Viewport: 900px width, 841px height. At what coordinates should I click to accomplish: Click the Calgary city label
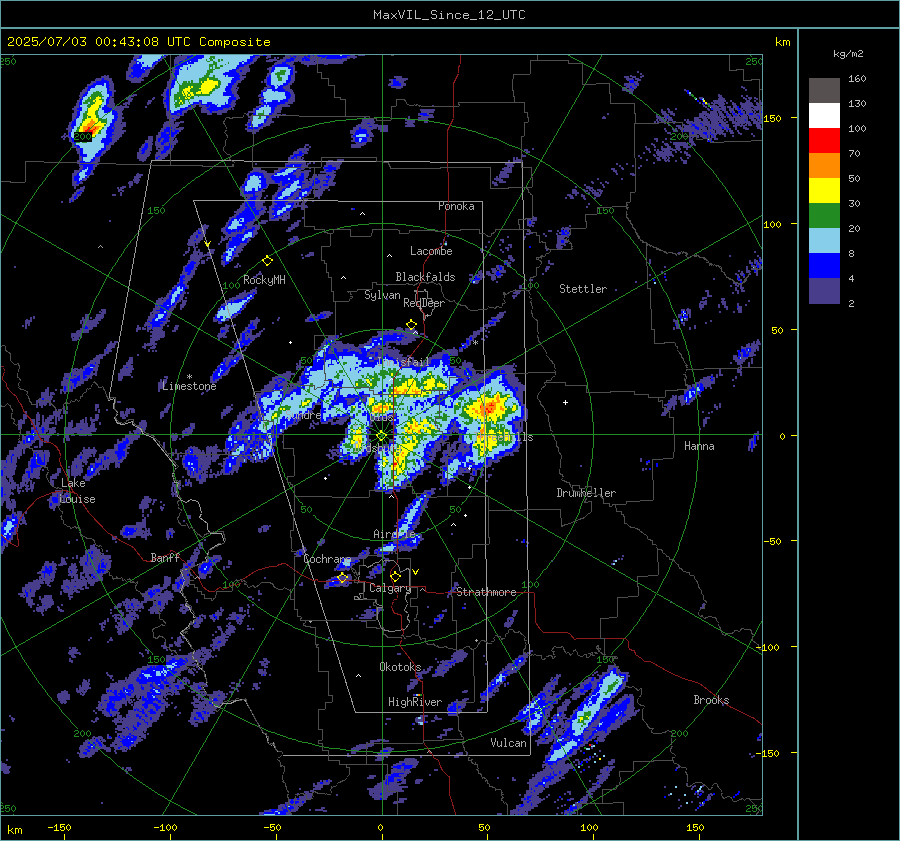[390, 588]
